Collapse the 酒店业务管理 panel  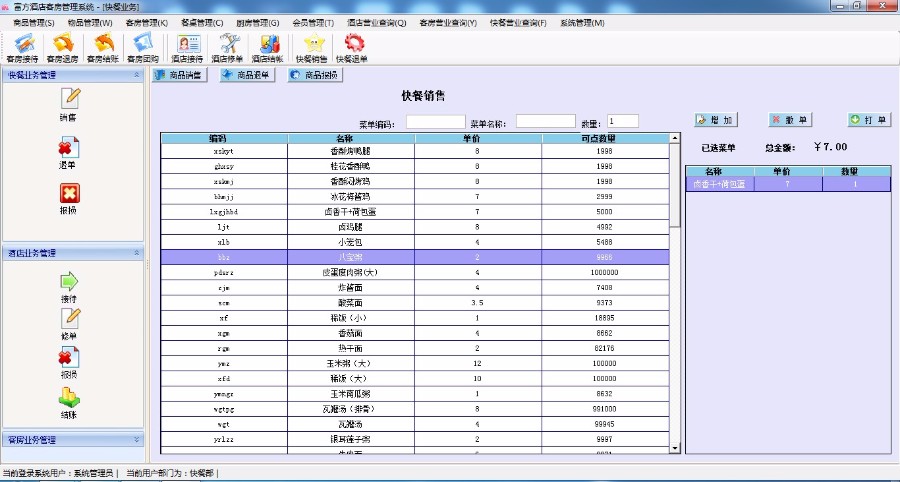pos(137,253)
